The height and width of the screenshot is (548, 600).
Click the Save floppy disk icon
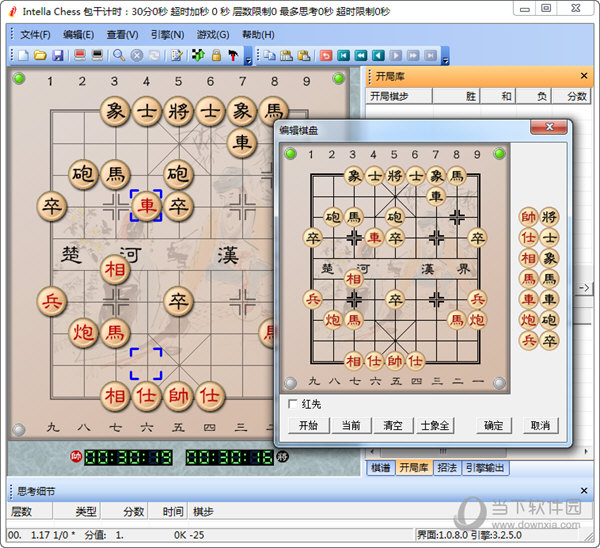[x=58, y=55]
